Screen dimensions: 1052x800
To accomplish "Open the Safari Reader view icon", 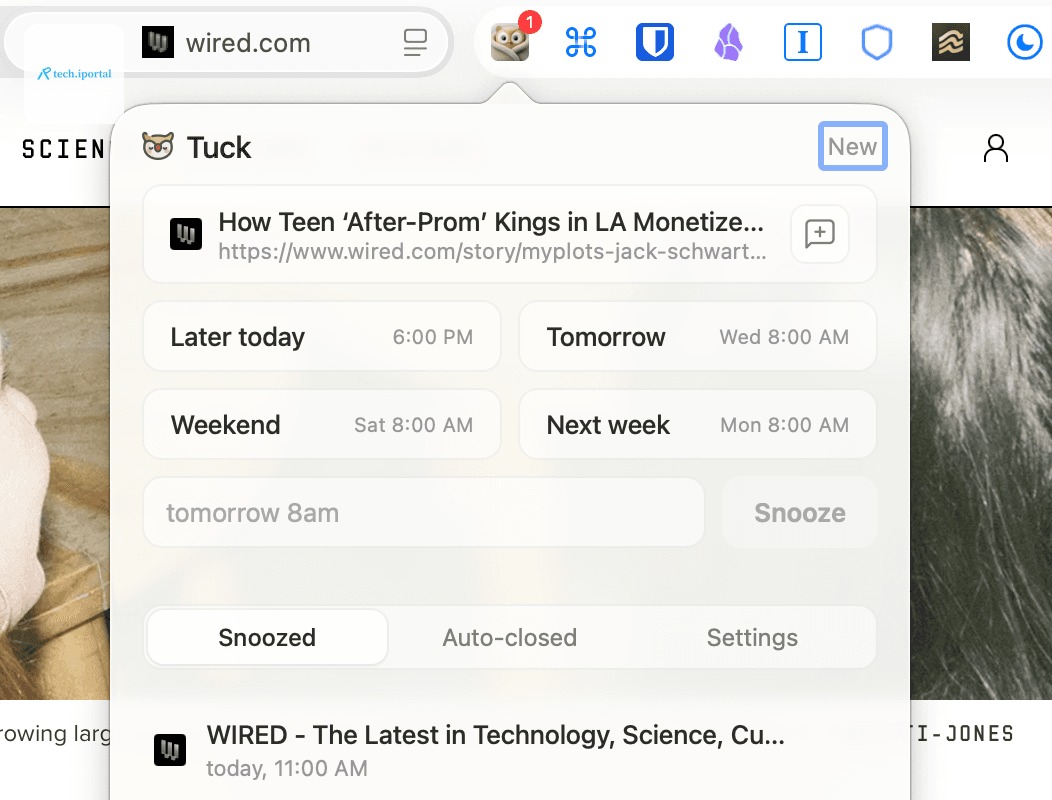I will coord(415,43).
